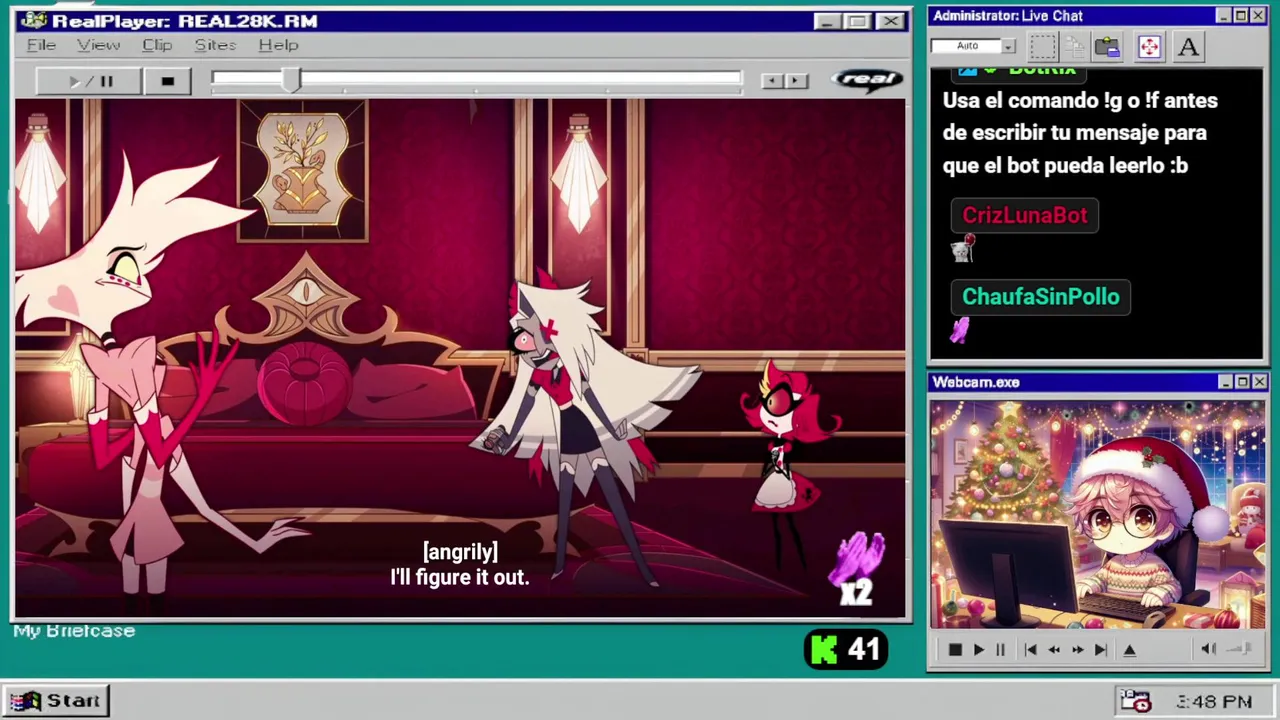Open the View menu in RealPlayer
Viewport: 1280px width, 720px height.
(x=98, y=45)
